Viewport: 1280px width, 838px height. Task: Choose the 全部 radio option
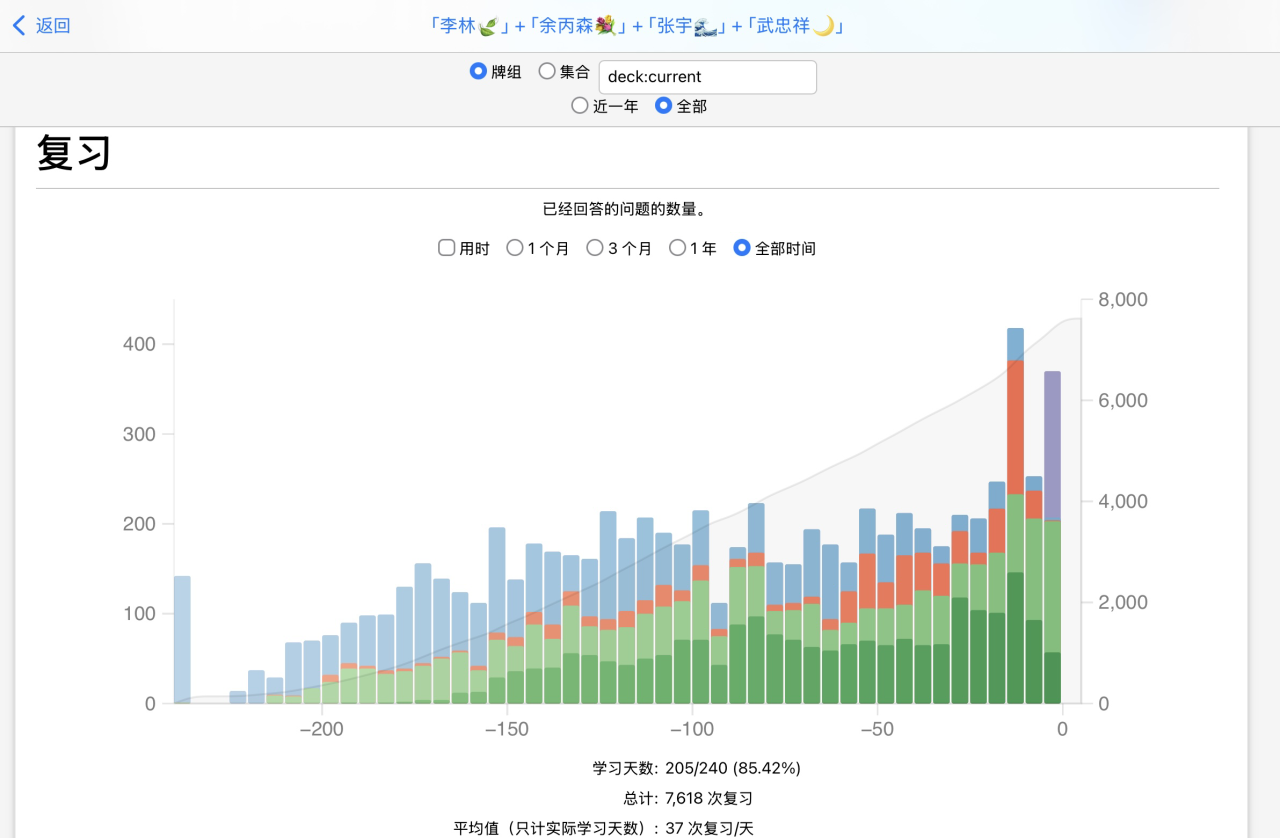tap(663, 105)
